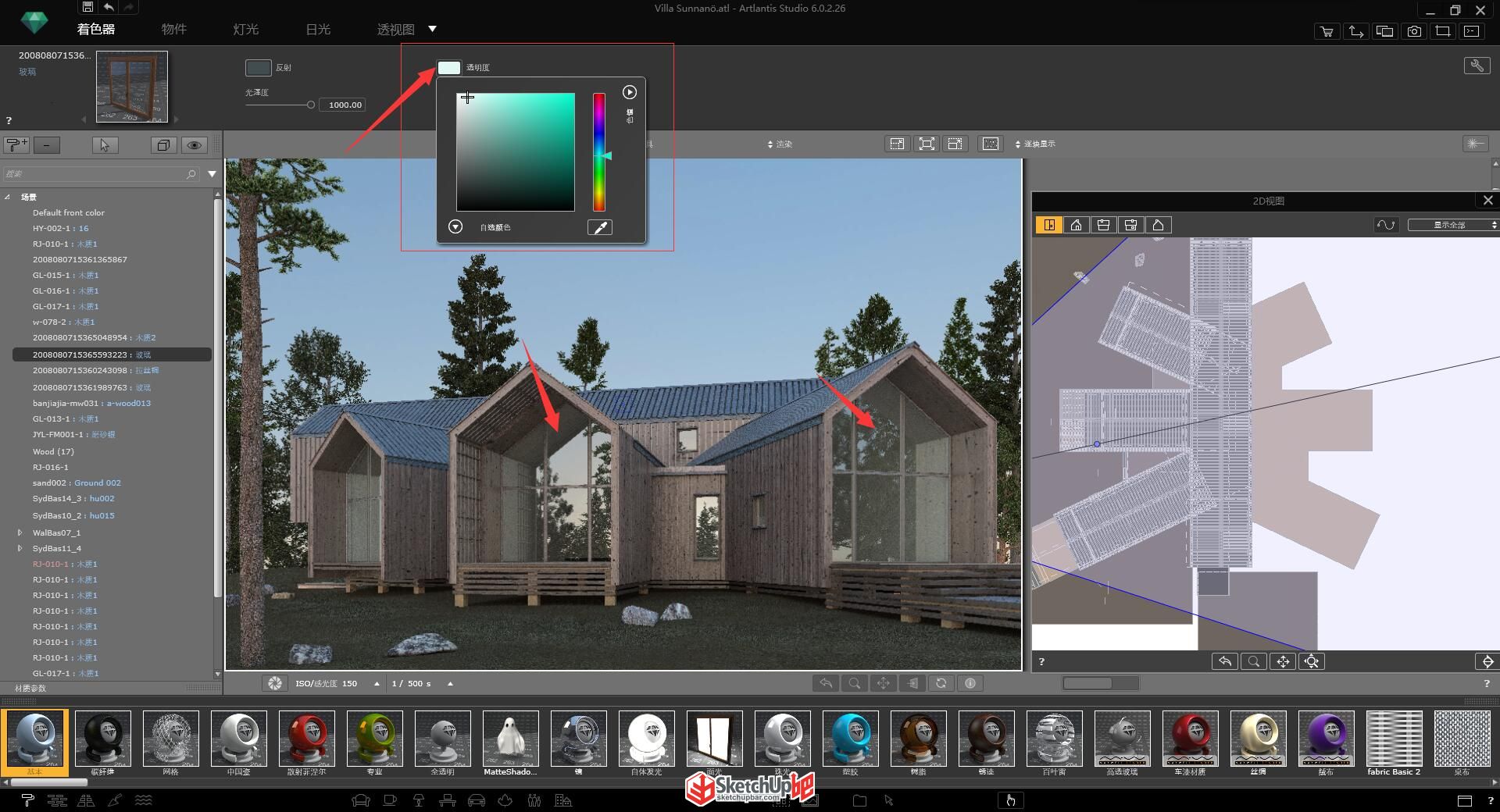The height and width of the screenshot is (812, 1500).
Task: Click the crop frame icon at top right
Action: click(1443, 31)
